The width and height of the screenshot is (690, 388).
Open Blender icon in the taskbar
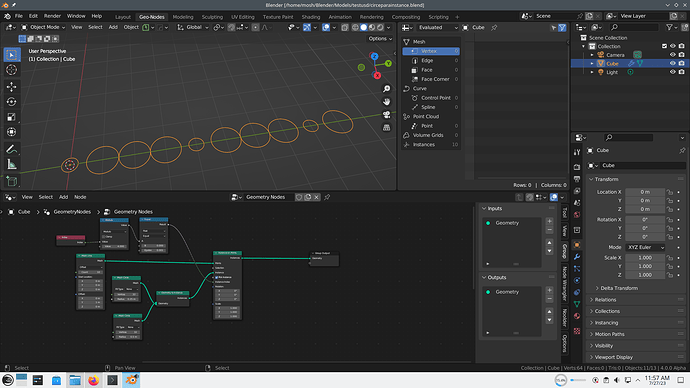coord(131,380)
